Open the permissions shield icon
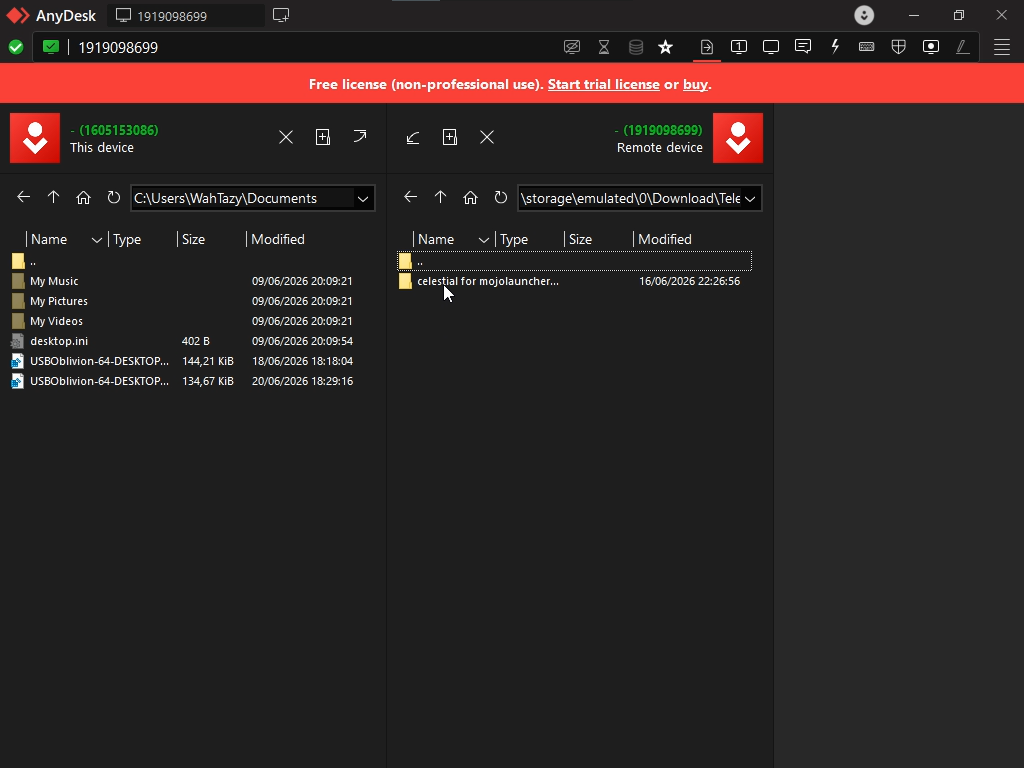 (899, 46)
